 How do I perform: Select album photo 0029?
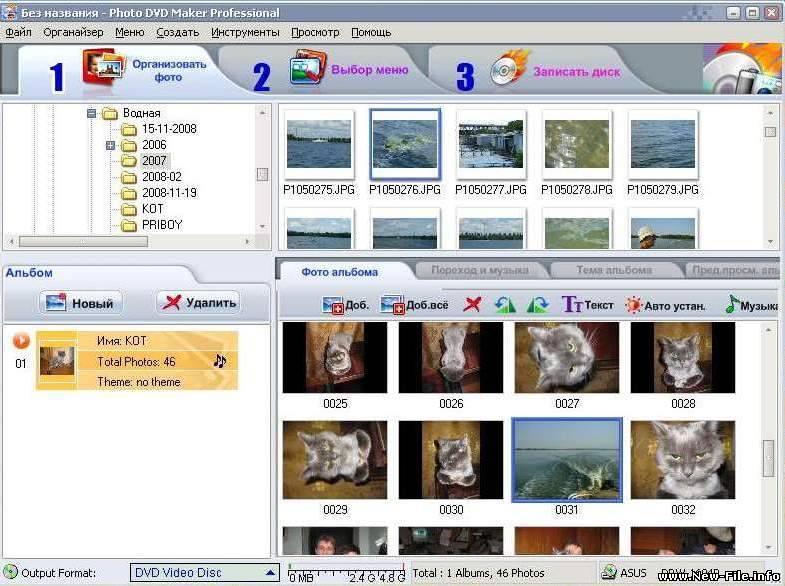pyautogui.click(x=335, y=460)
